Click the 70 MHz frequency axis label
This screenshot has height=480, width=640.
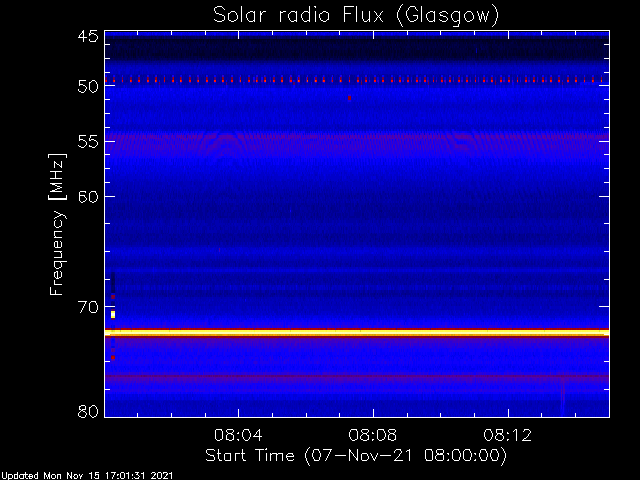click(x=88, y=307)
